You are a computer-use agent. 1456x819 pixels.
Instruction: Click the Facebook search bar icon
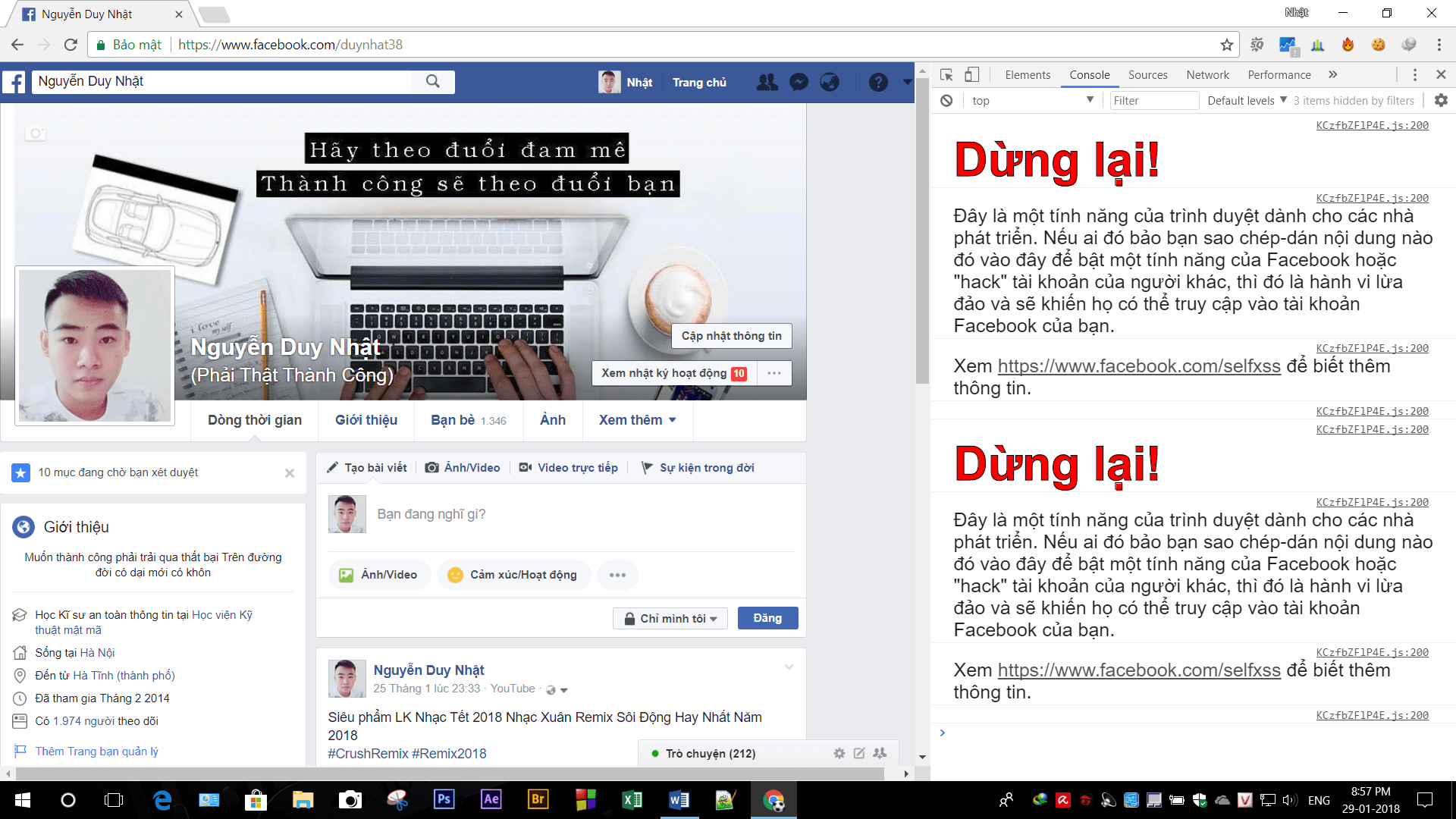tap(432, 81)
